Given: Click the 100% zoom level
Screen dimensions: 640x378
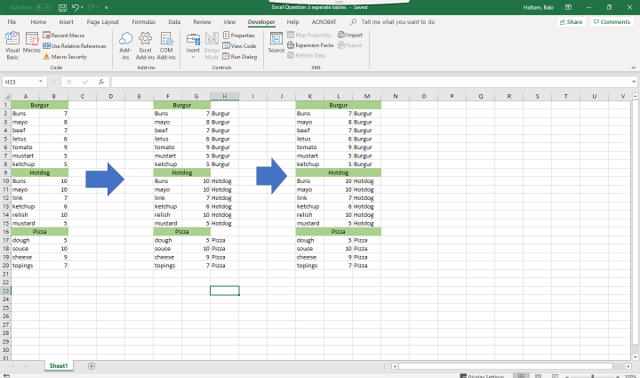Looking at the screenshot, I should [x=630, y=376].
